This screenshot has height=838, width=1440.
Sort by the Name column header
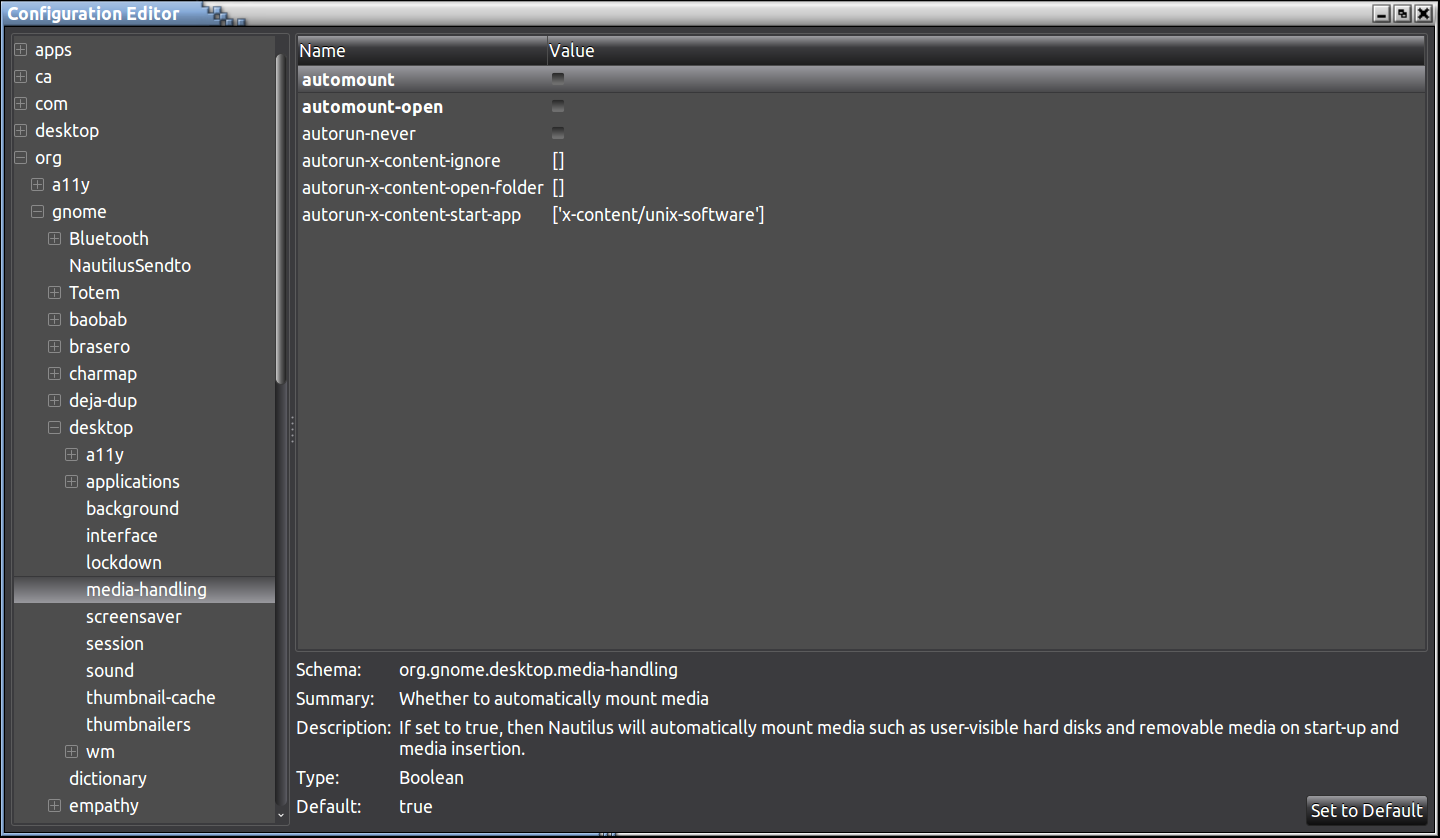[x=422, y=51]
